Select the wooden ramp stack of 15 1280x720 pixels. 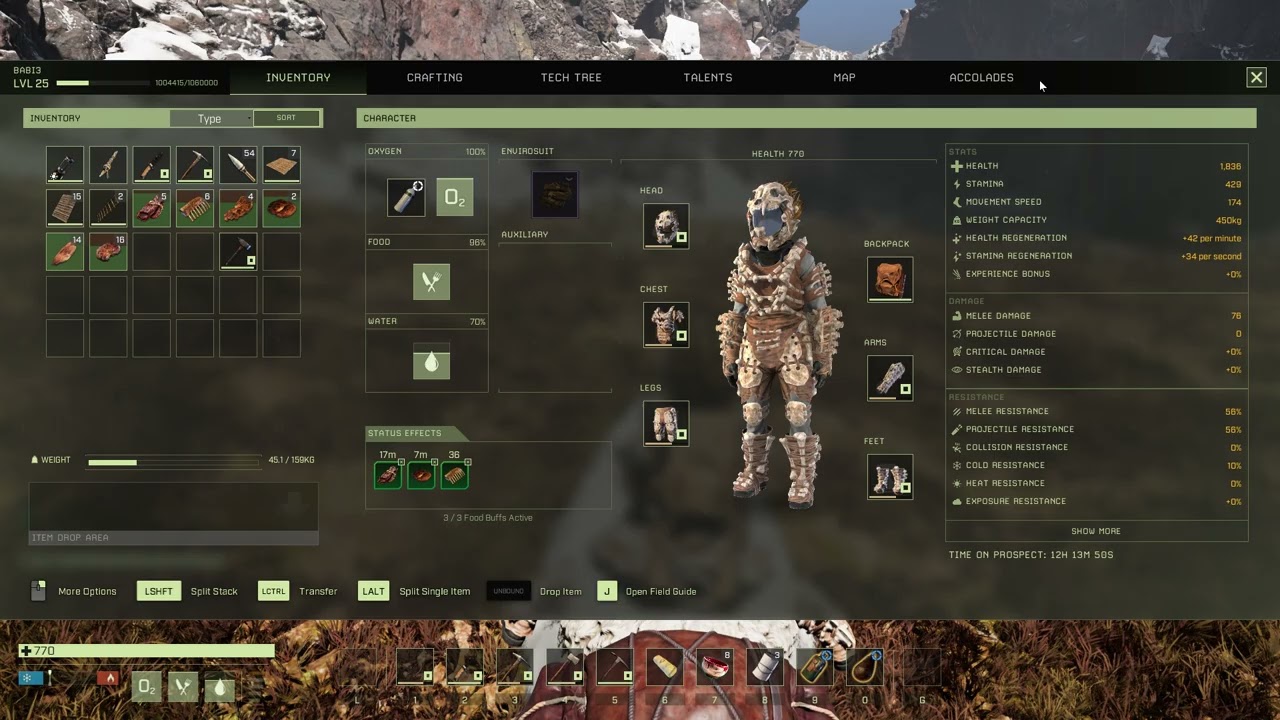[x=65, y=208]
